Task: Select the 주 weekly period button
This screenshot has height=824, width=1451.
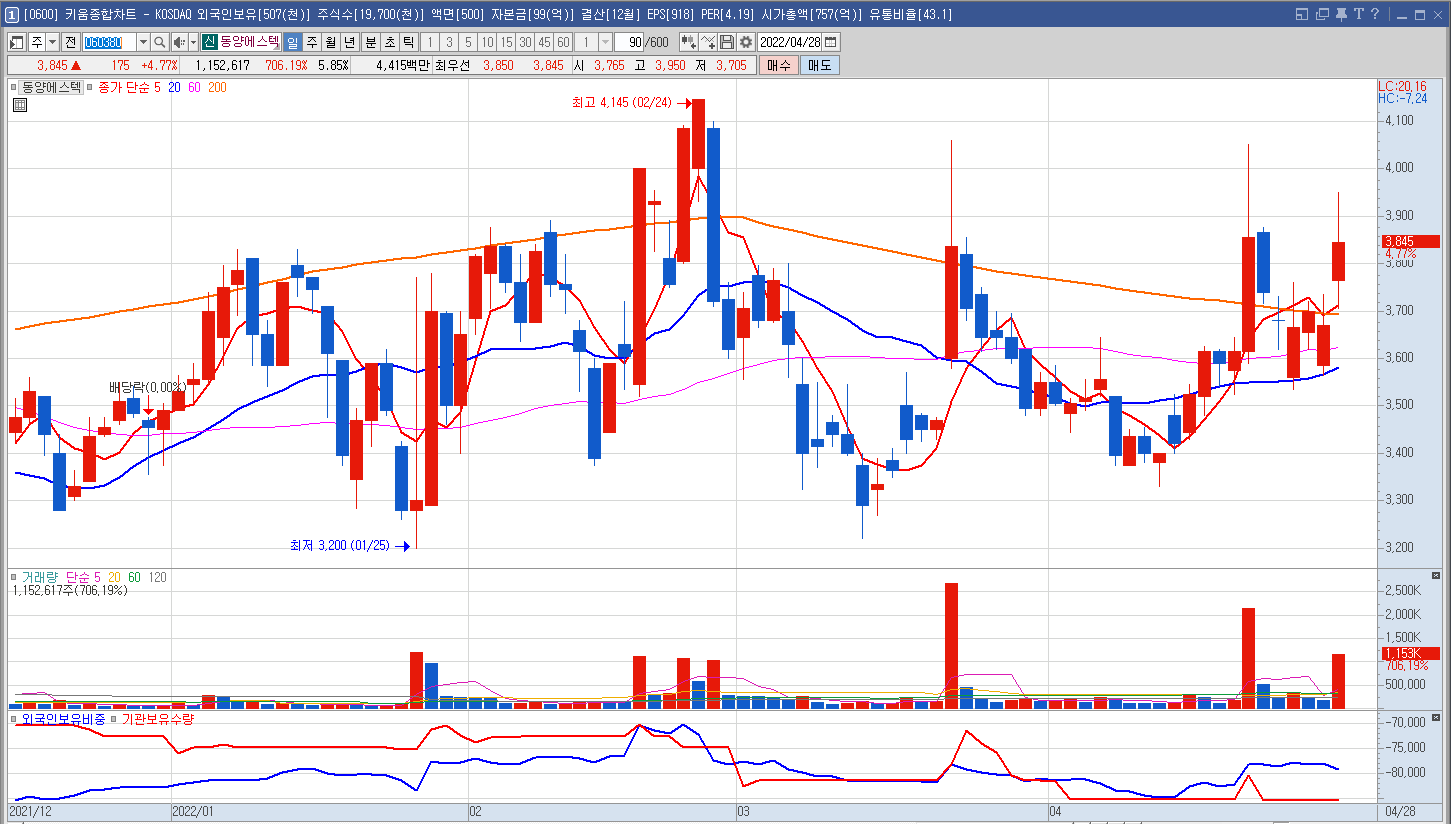Action: pos(311,42)
